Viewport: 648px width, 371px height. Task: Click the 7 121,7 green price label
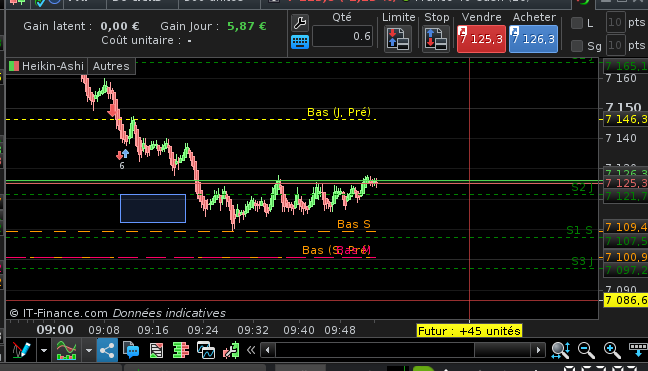pyautogui.click(x=626, y=196)
